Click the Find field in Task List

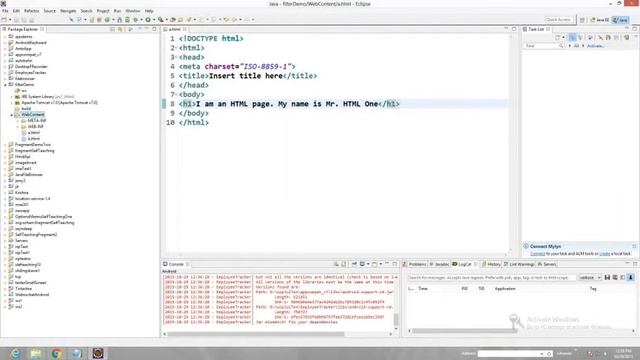[543, 46]
